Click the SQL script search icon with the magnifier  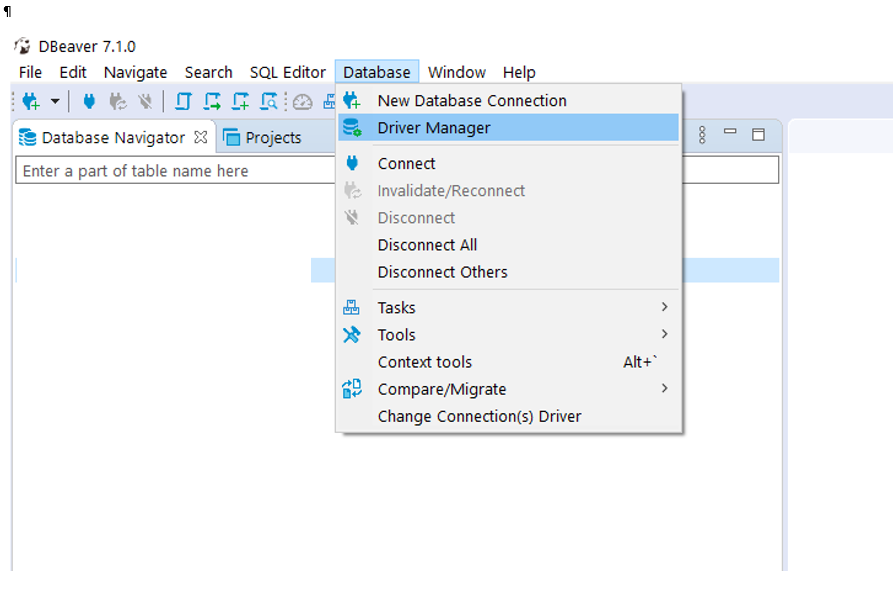point(268,101)
